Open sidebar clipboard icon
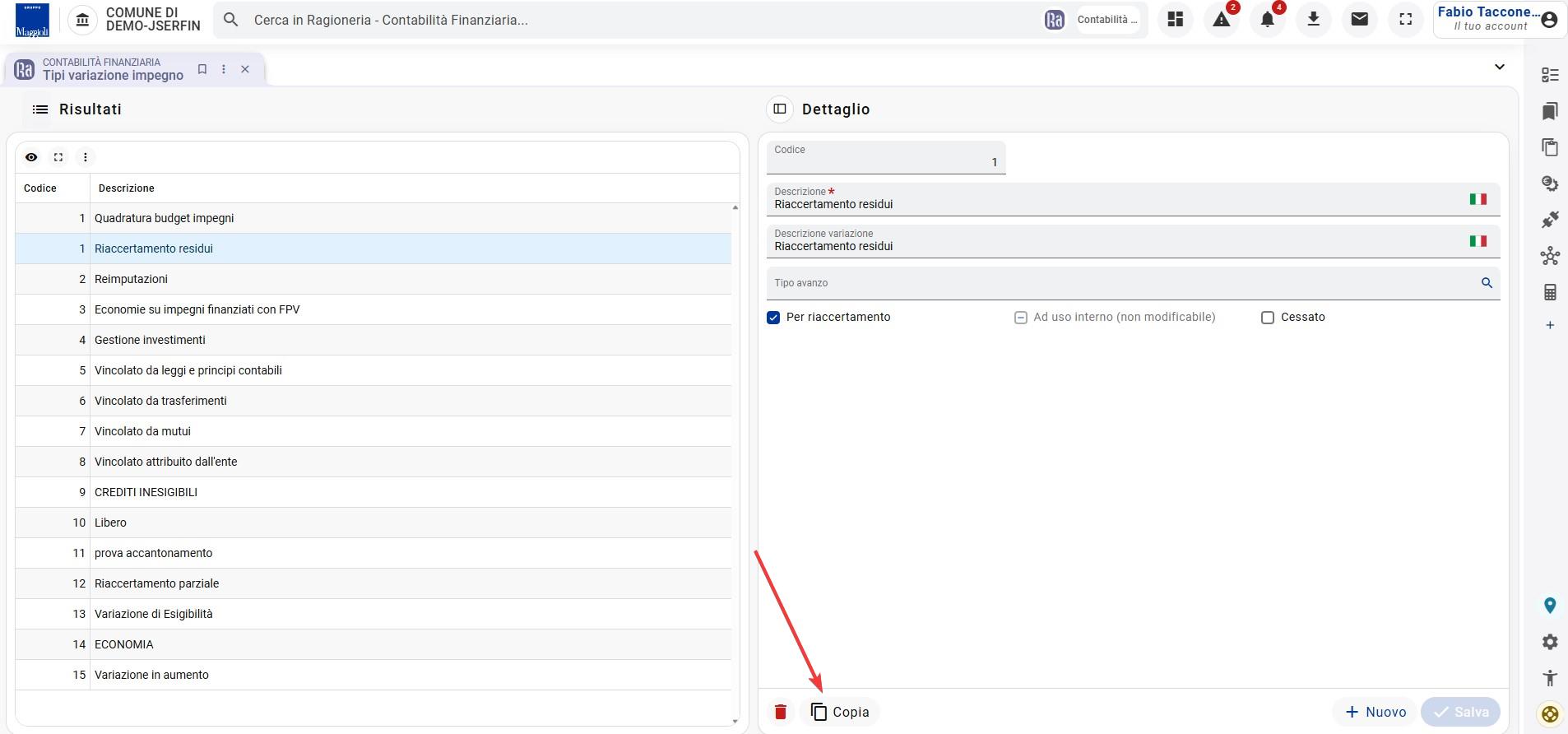The image size is (1568, 734). click(x=1550, y=147)
